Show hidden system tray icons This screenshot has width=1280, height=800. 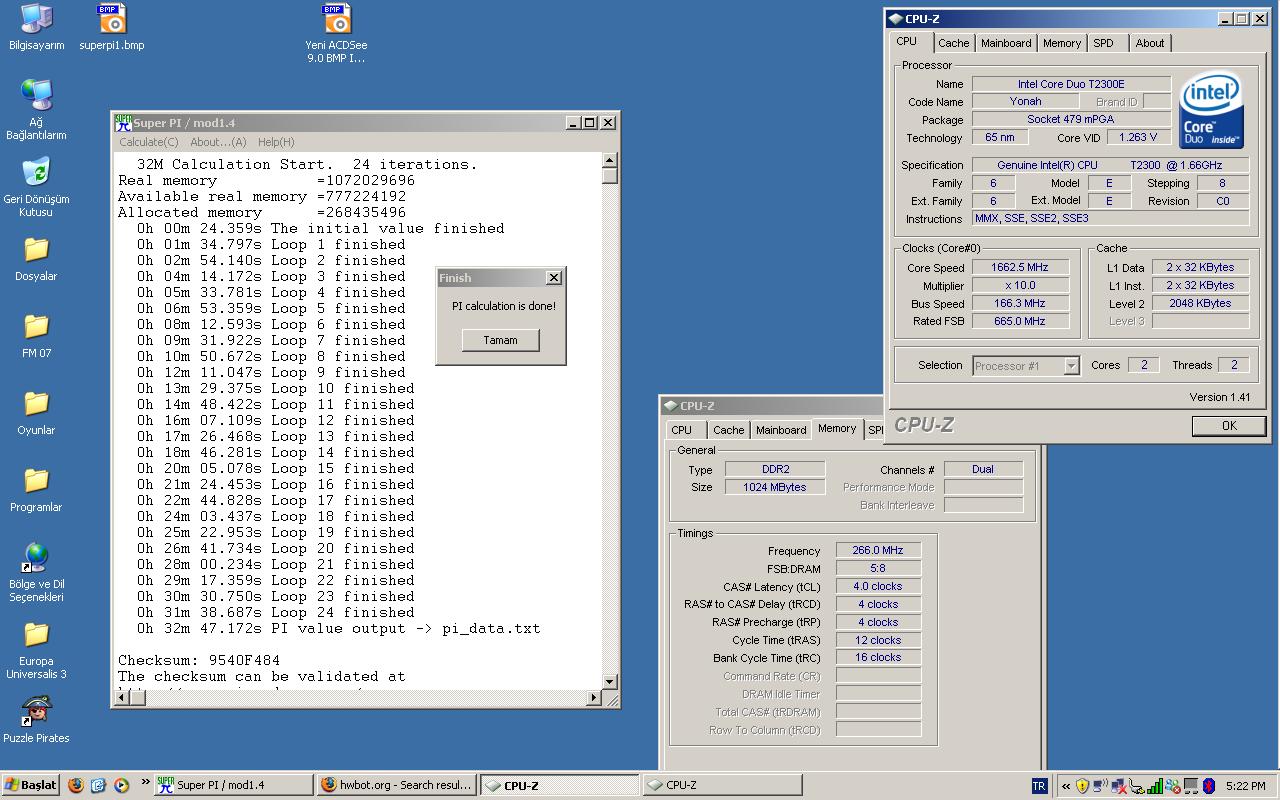click(x=1066, y=786)
